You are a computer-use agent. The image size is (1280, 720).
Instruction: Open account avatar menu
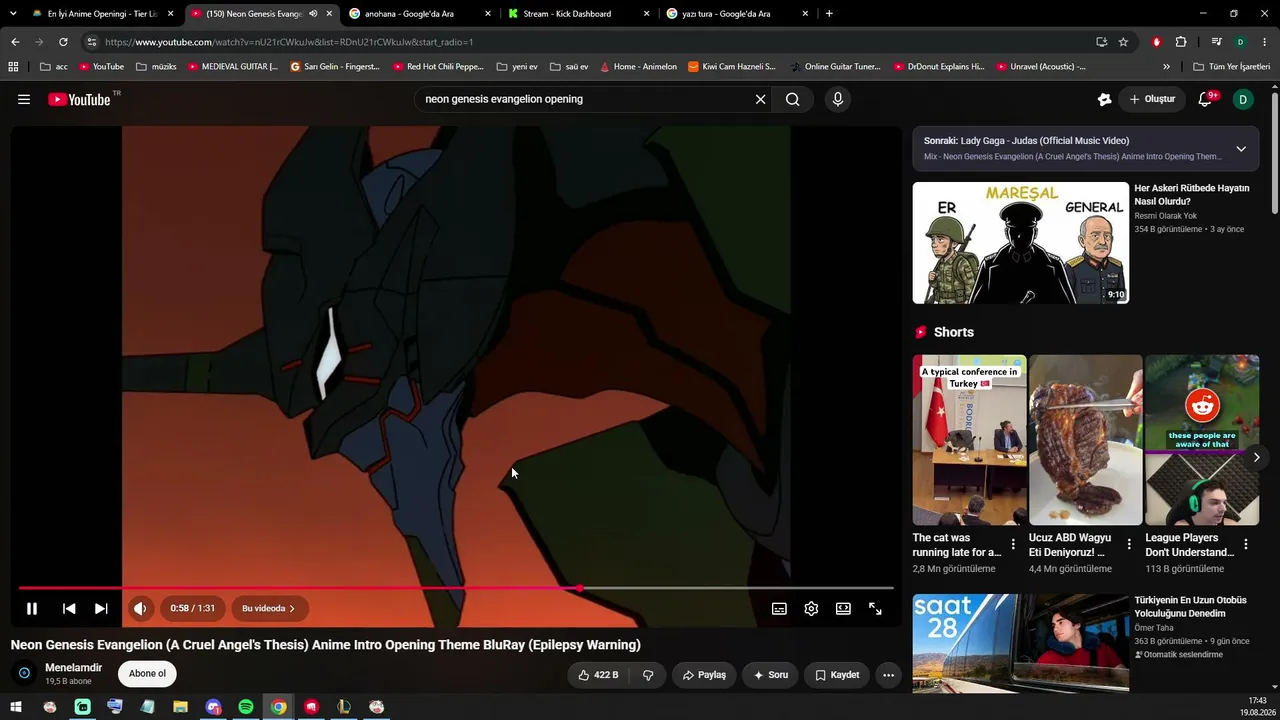(x=1243, y=99)
